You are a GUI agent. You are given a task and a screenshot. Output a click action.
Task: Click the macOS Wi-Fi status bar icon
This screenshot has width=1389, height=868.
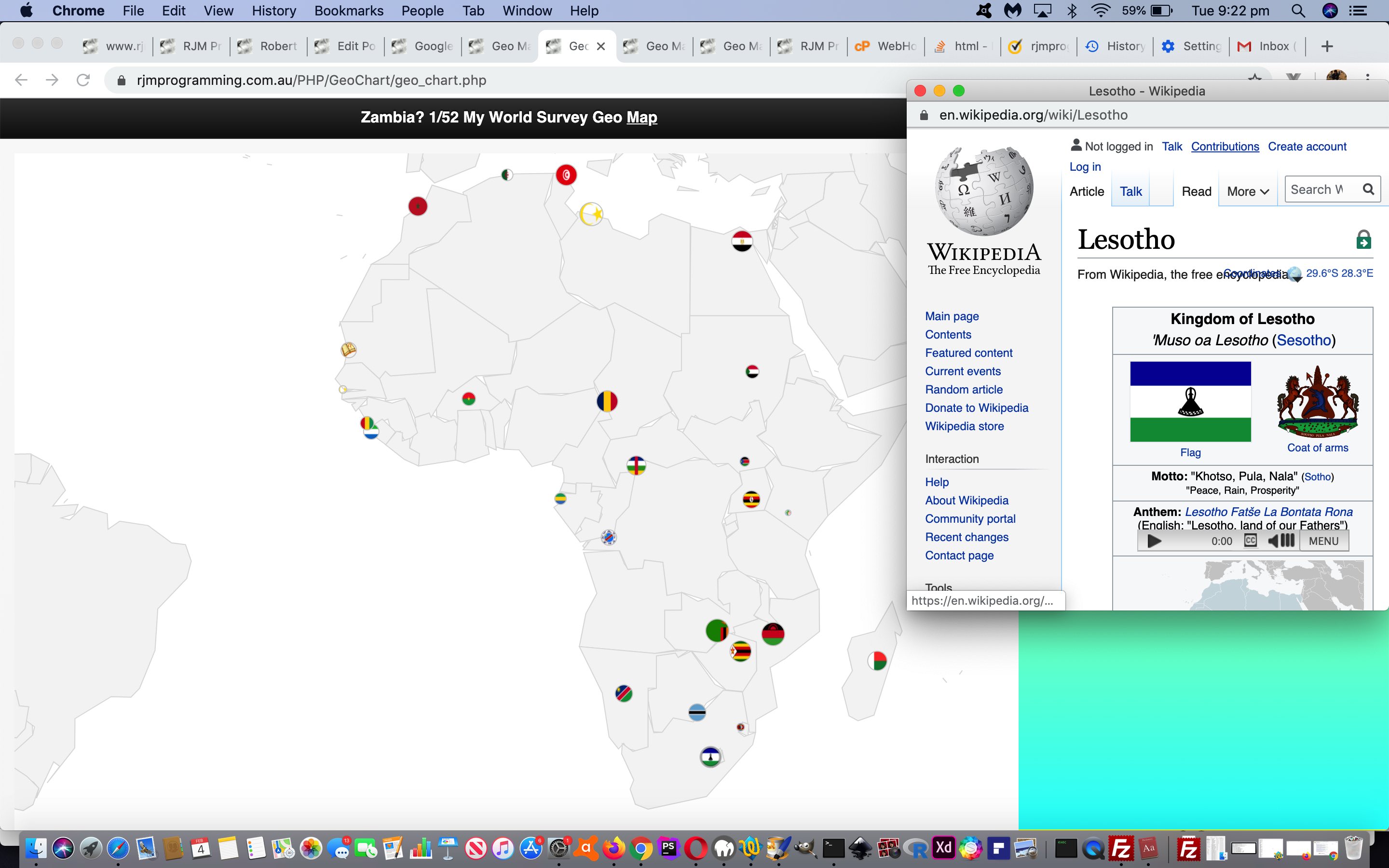tap(1101, 11)
